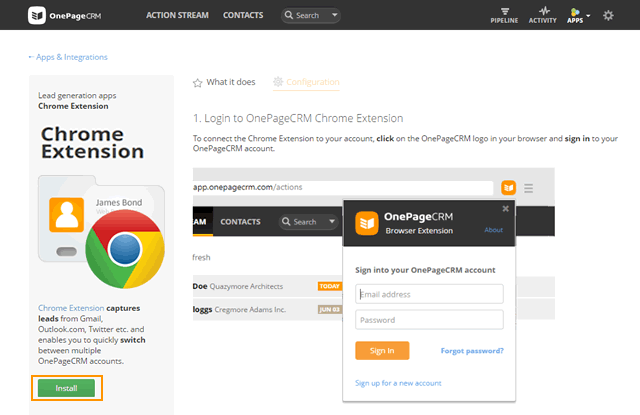Open the settings gear icon
This screenshot has width=640, height=415.
pyautogui.click(x=608, y=16)
